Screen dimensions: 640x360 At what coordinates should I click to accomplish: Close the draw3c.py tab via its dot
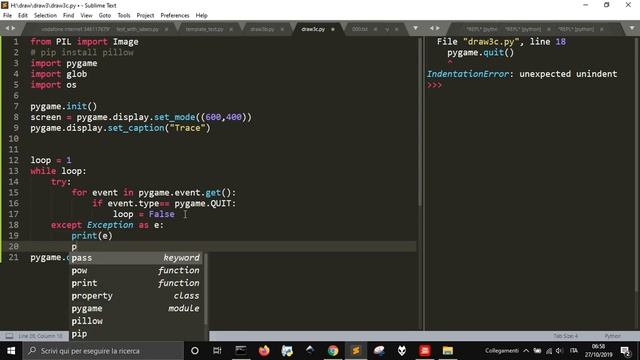coord(333,29)
